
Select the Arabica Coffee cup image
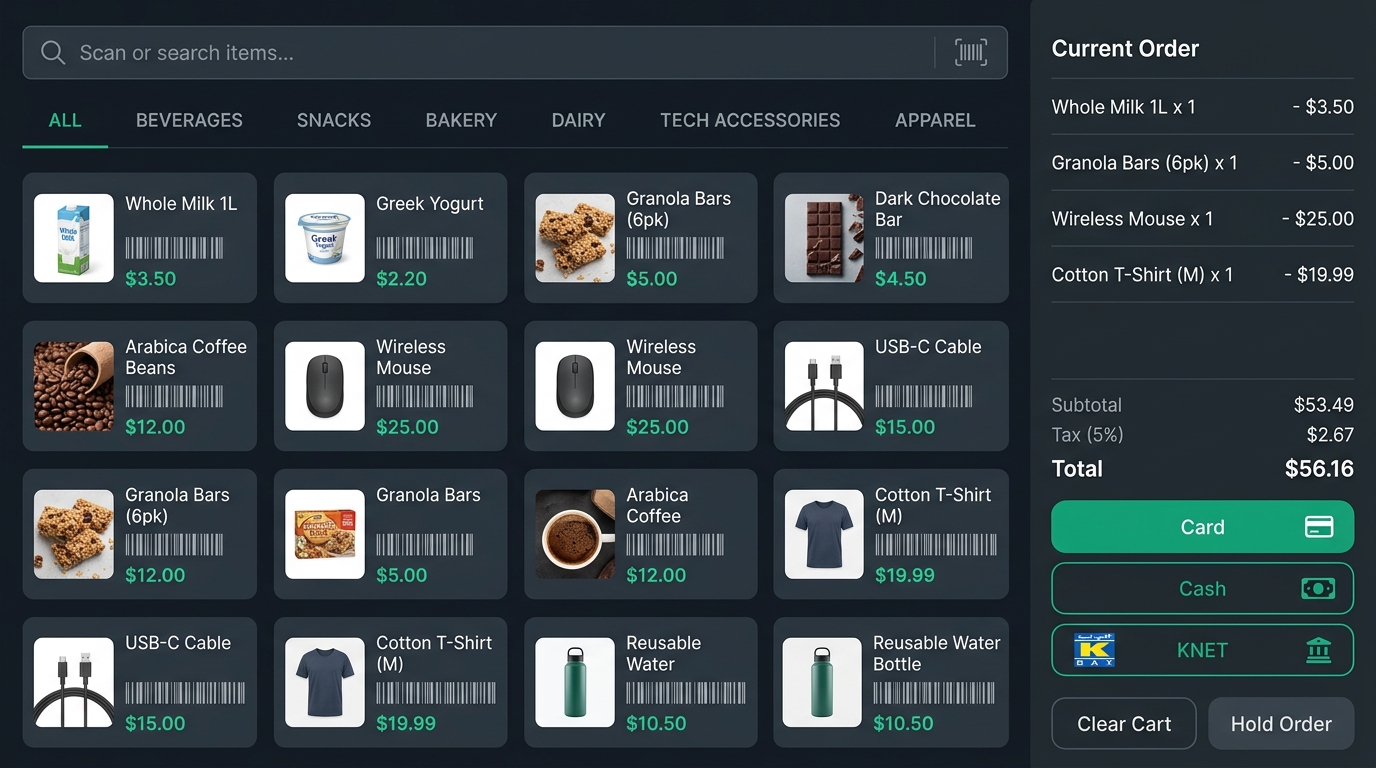(x=575, y=534)
